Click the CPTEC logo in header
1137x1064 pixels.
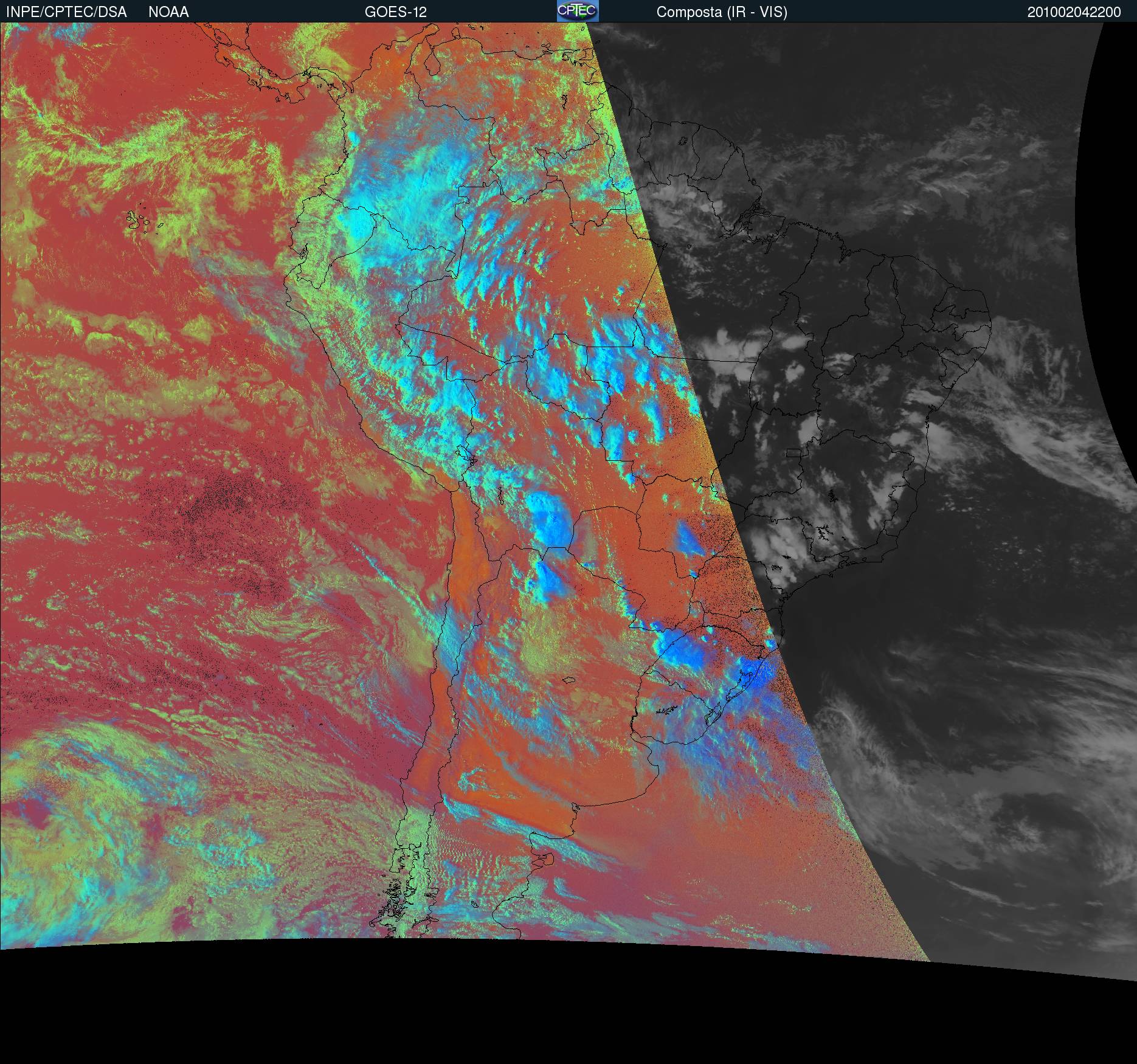click(577, 11)
